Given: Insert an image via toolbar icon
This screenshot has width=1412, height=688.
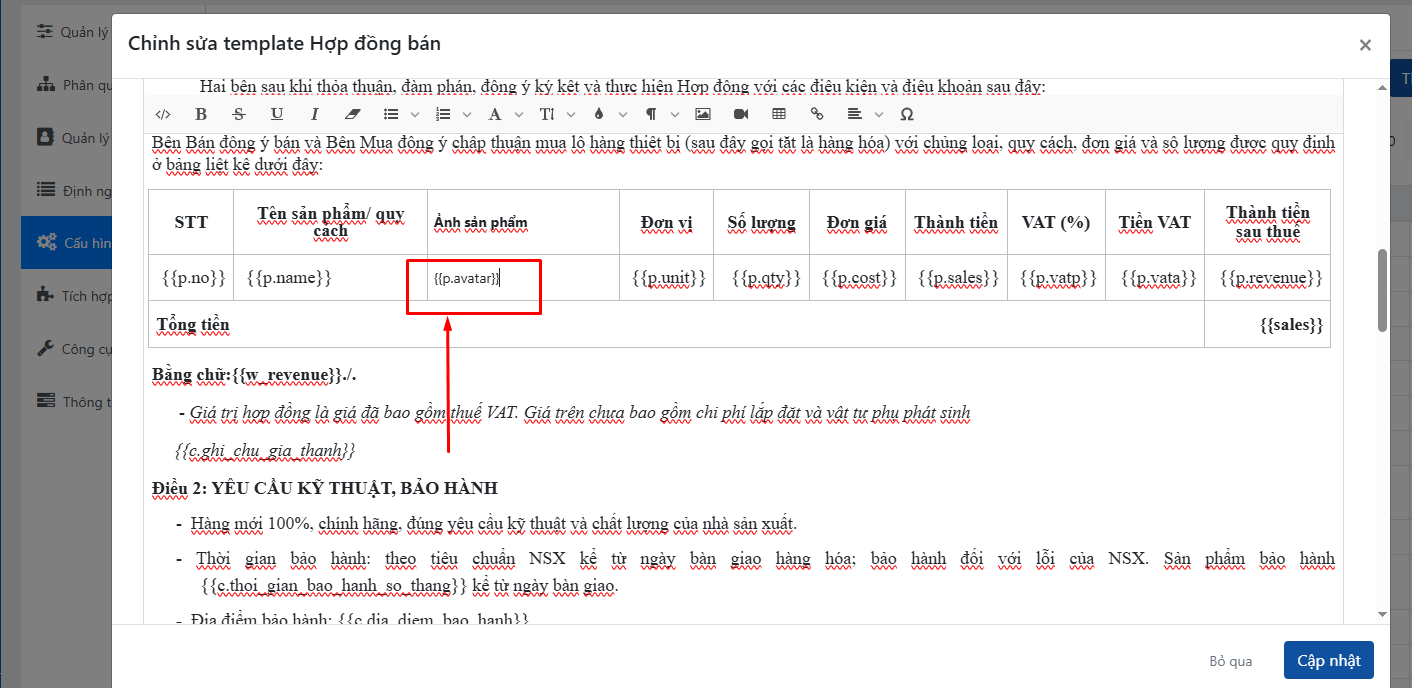Looking at the screenshot, I should click(x=703, y=114).
